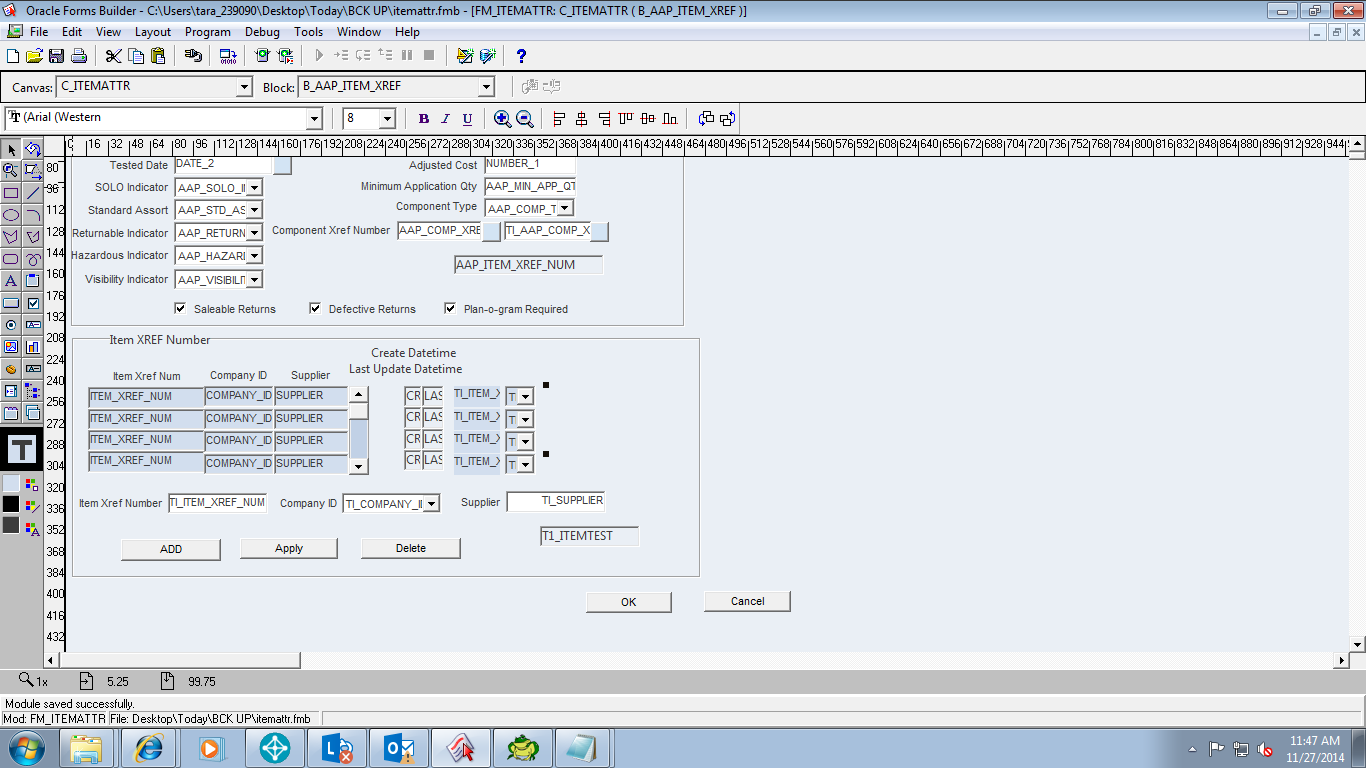
Task: Select the Radio Button tool
Action: (x=11, y=325)
